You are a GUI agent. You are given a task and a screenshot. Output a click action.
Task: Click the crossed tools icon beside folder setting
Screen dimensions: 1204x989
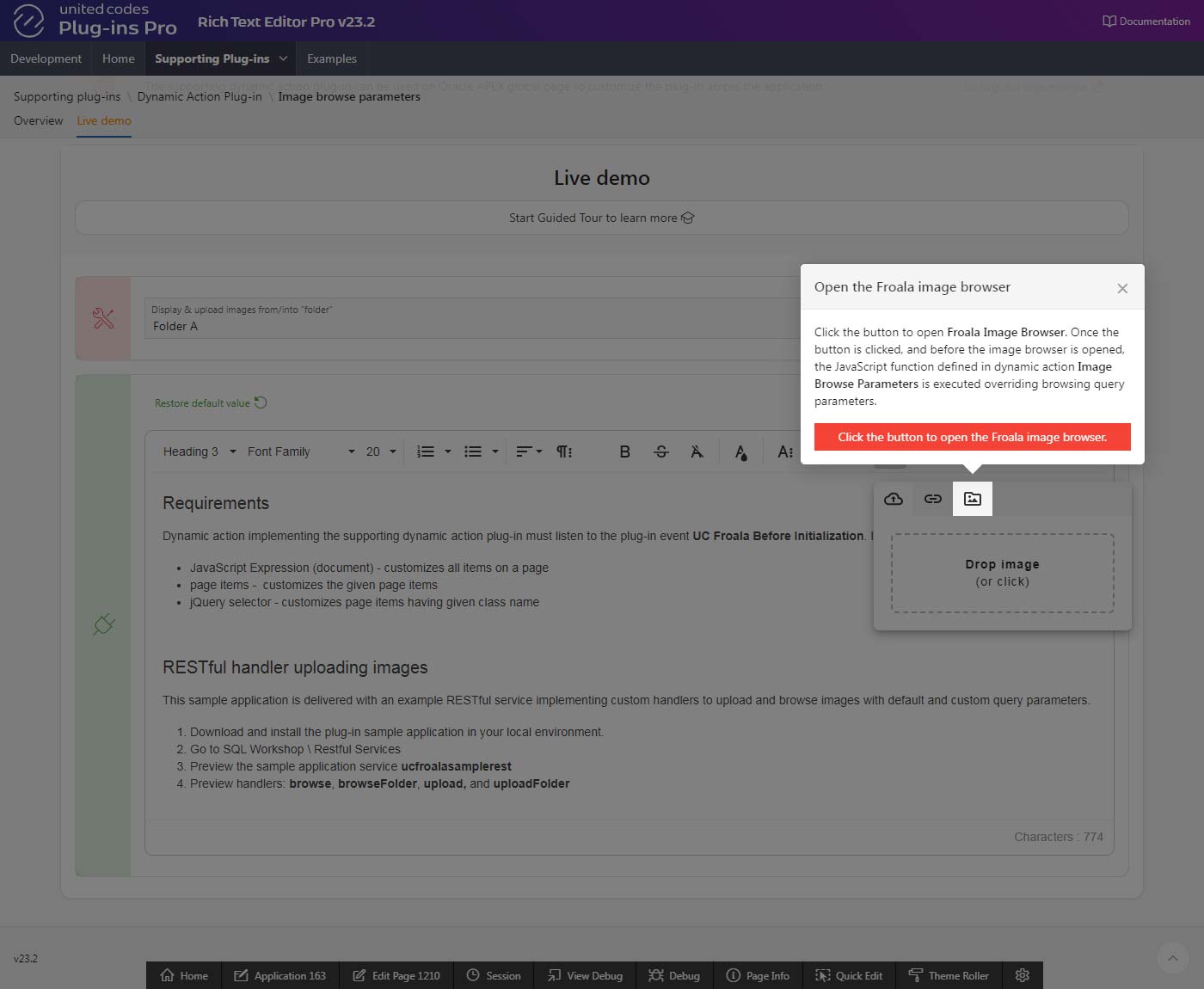tap(103, 318)
